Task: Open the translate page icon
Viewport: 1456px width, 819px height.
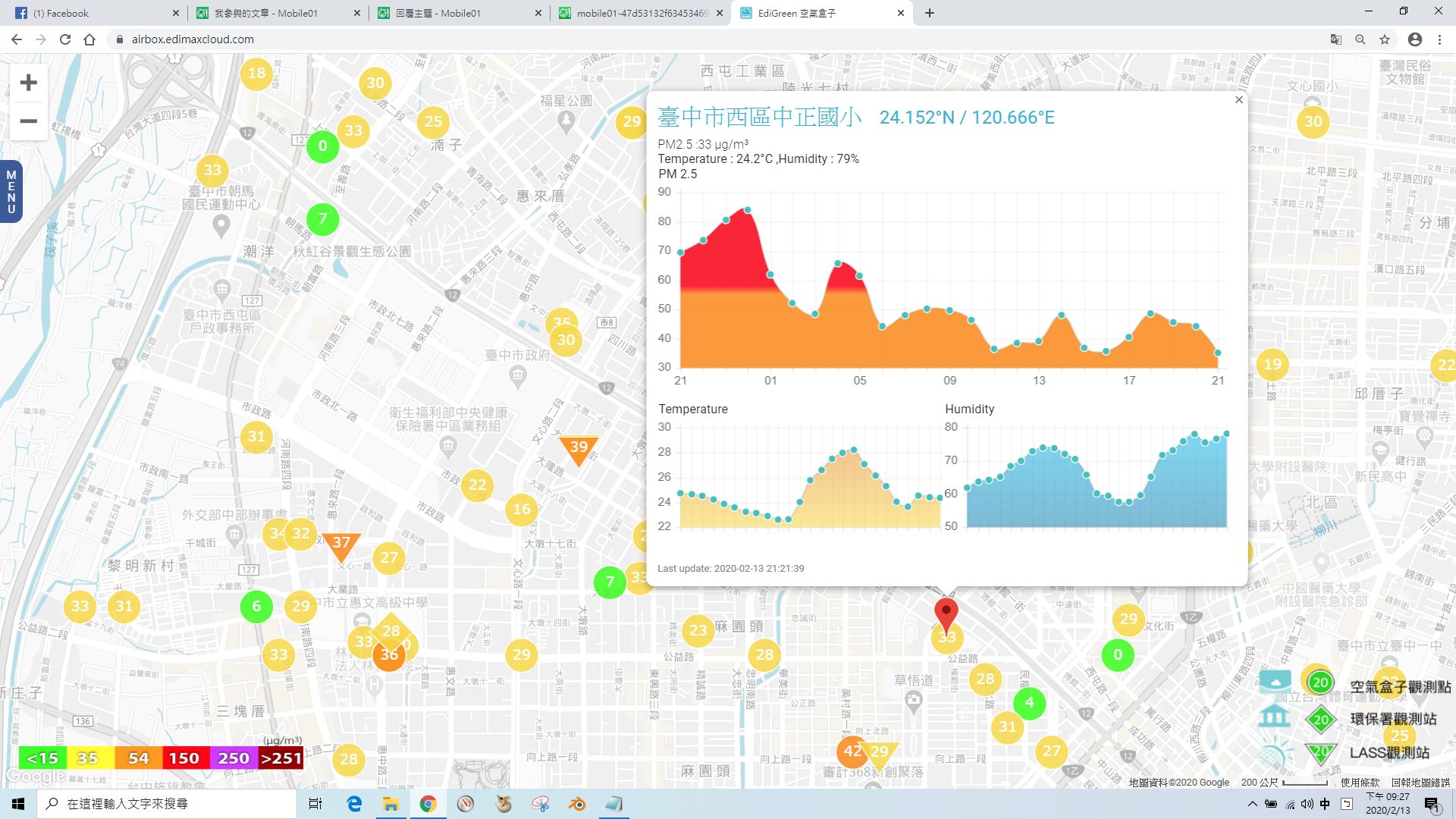Action: point(1336,39)
